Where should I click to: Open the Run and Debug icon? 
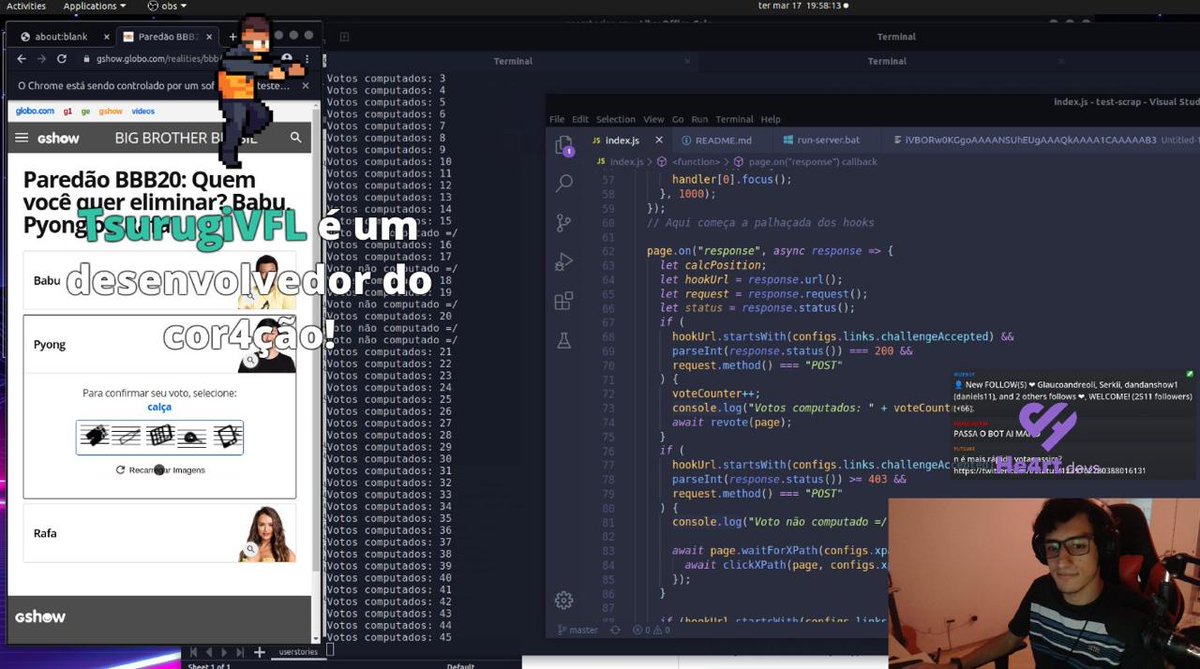click(564, 262)
